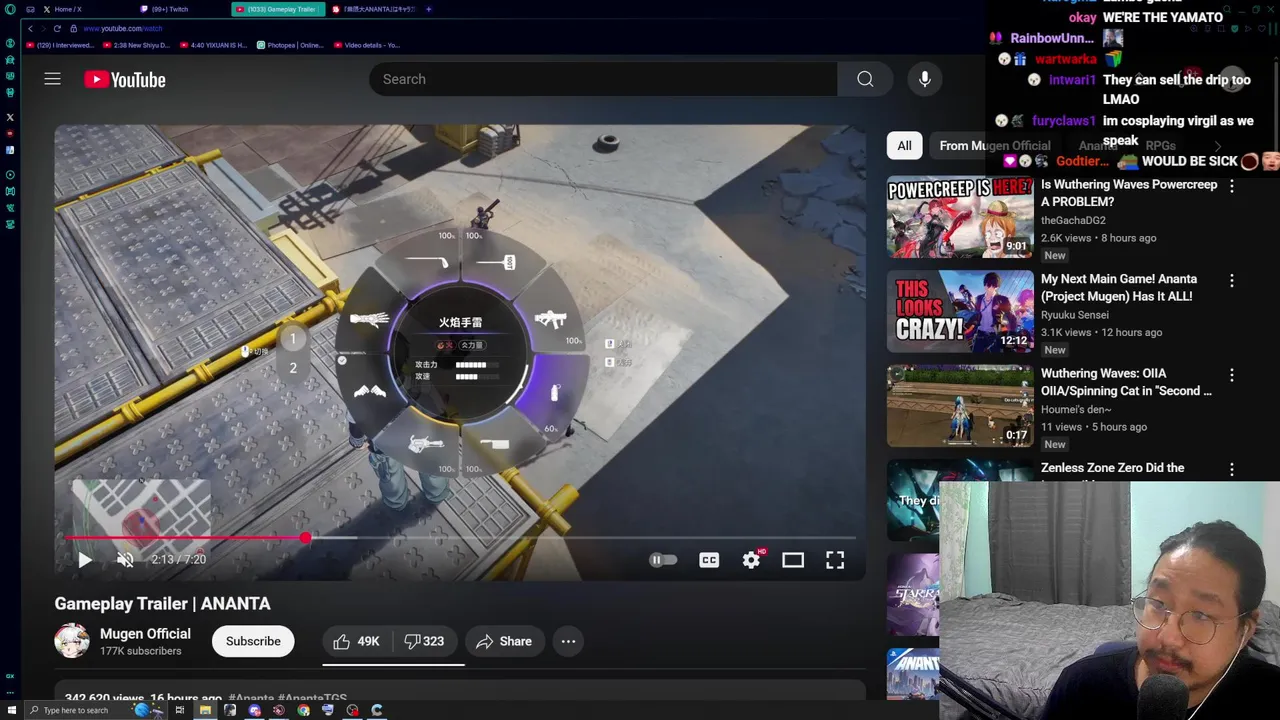The width and height of the screenshot is (1280, 720).
Task: Play the ANANTA gameplay trailer video
Action: (x=85, y=560)
